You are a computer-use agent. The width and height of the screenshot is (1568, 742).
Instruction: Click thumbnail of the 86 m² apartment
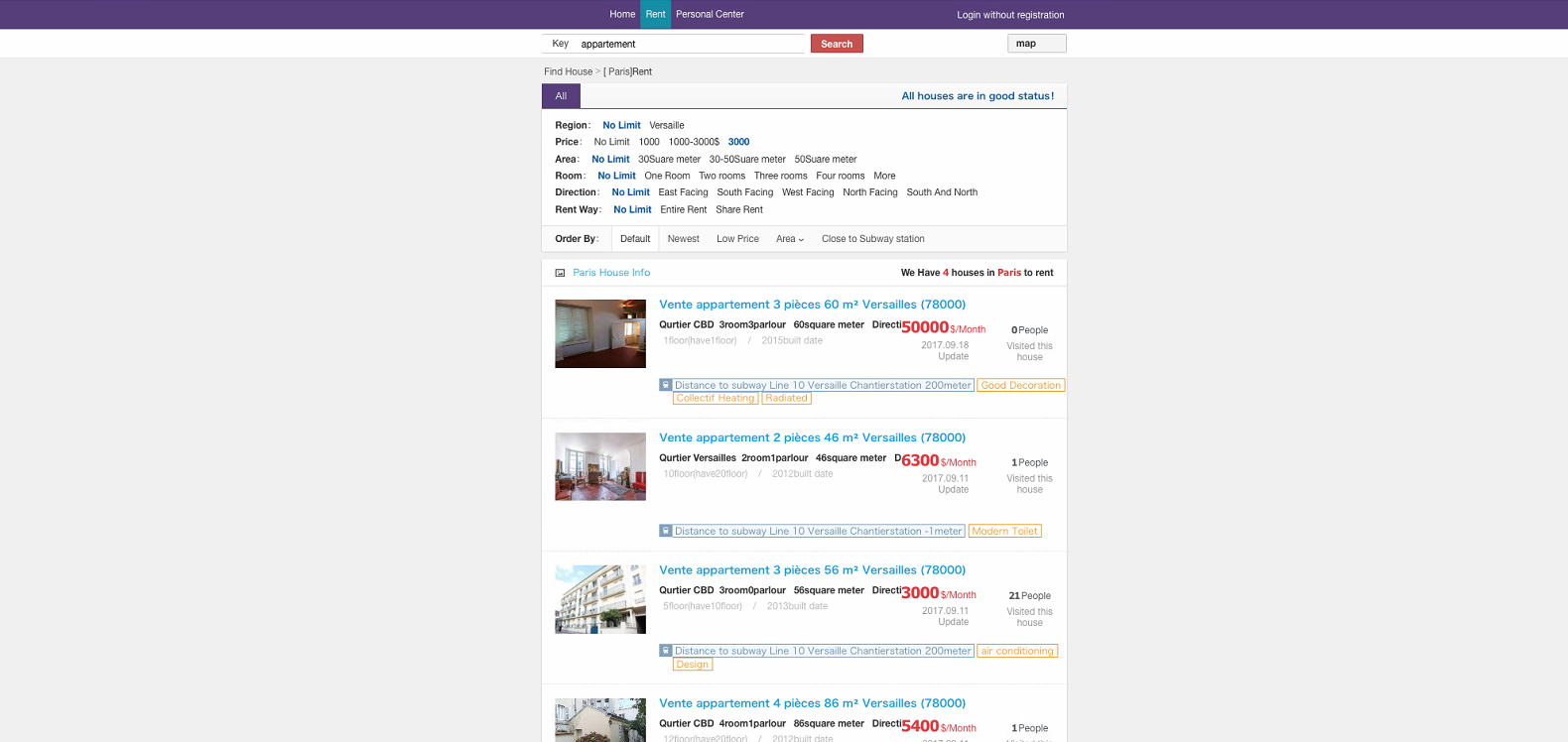(600, 720)
